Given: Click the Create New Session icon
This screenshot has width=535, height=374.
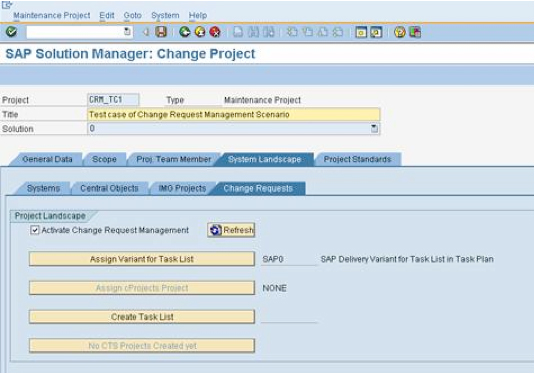Looking at the screenshot, I should click(361, 32).
